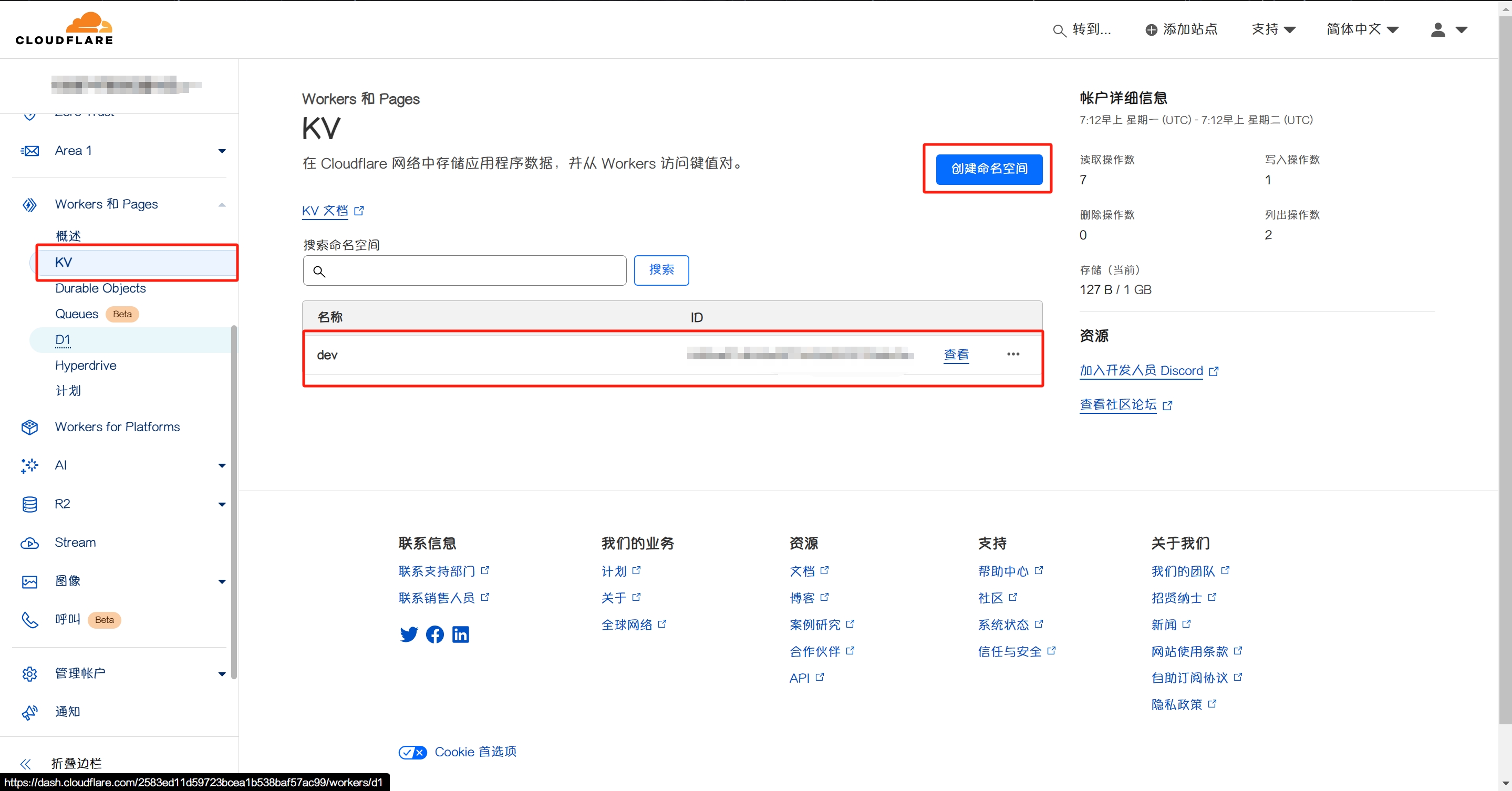Open 计划 under Workers 和 Pages

68,391
